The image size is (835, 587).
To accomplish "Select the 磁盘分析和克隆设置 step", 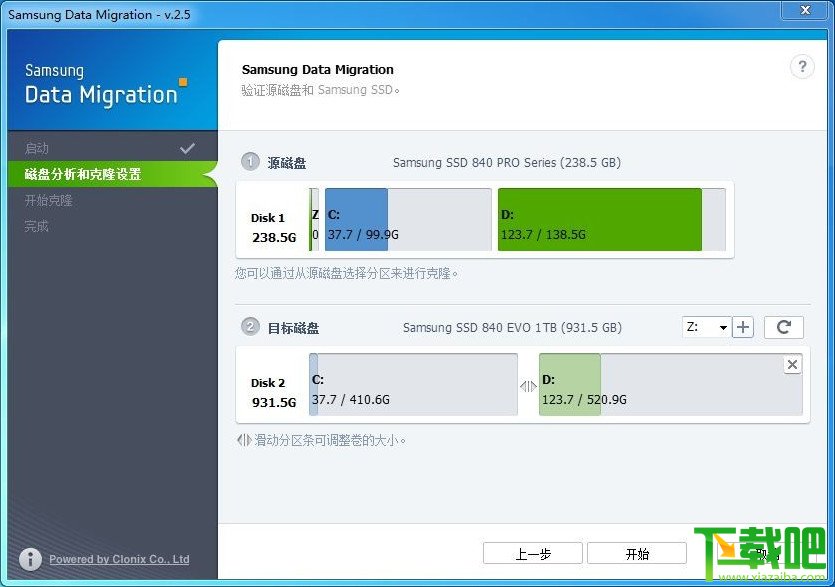I will [x=113, y=174].
